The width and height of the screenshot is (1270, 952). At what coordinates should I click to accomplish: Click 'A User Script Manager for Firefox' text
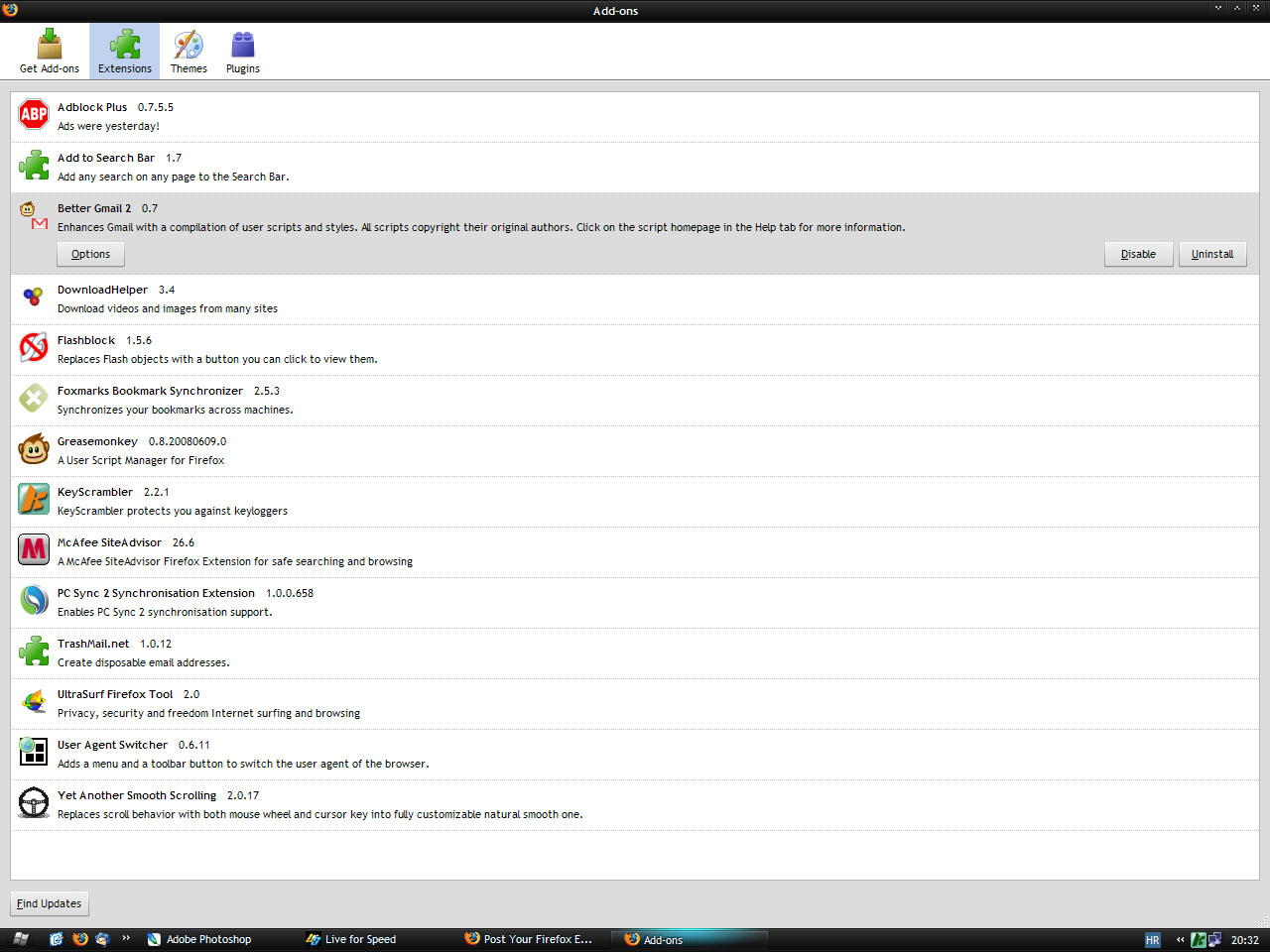141,460
